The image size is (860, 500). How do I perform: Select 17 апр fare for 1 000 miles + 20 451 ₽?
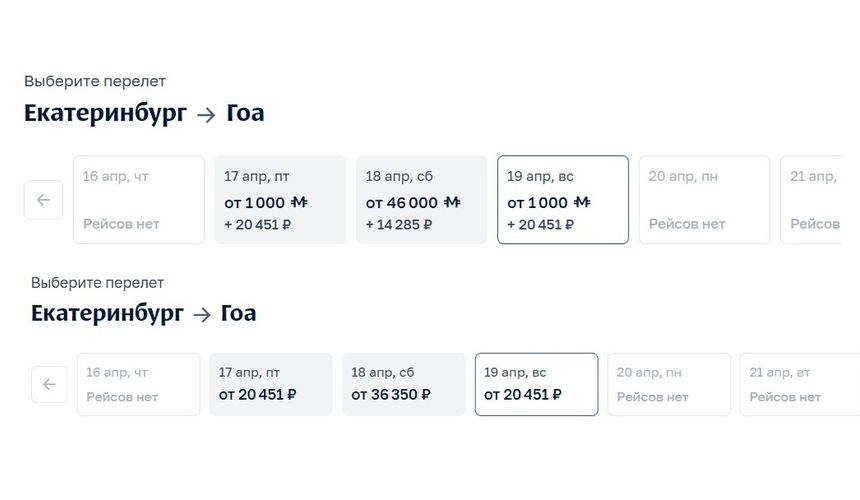[x=280, y=200]
